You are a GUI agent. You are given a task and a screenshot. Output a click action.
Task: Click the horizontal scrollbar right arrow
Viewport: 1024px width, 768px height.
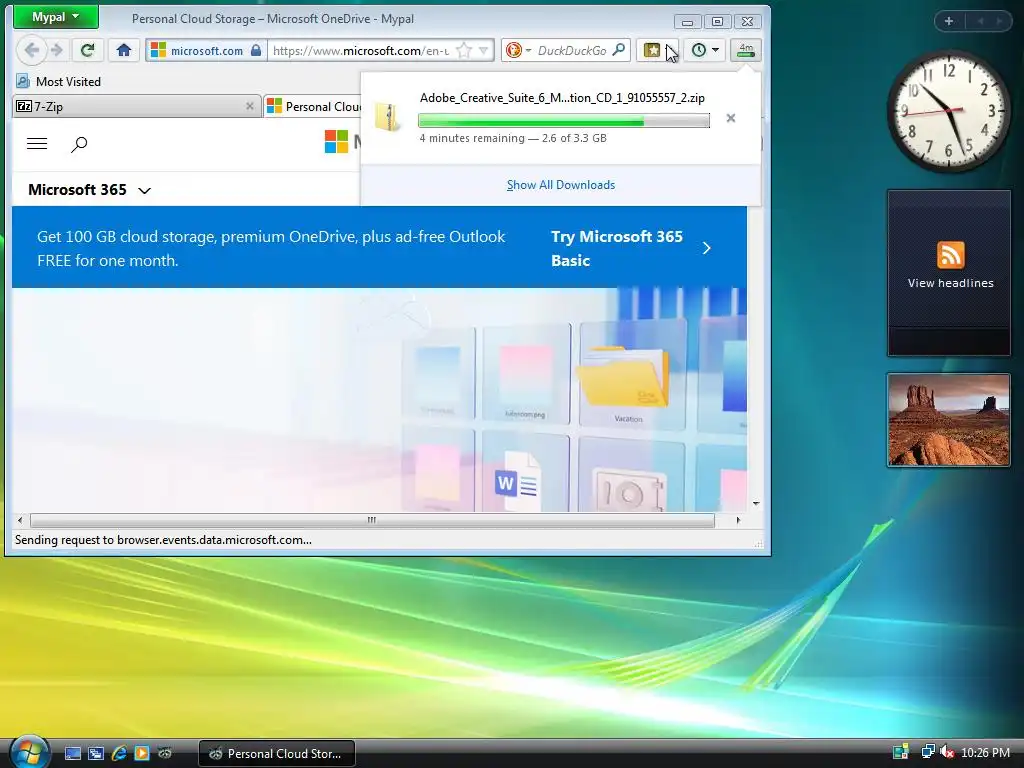(x=738, y=520)
